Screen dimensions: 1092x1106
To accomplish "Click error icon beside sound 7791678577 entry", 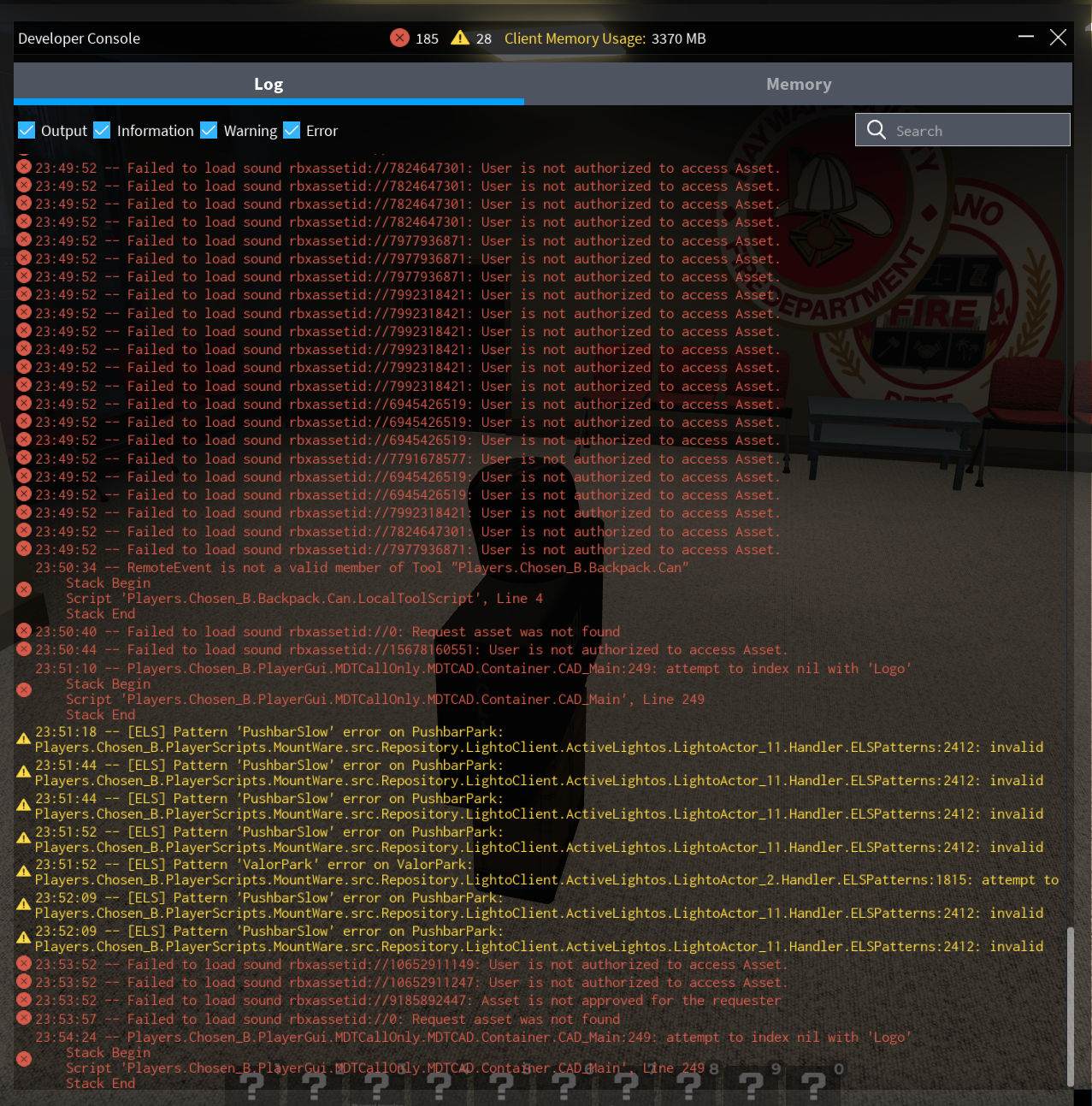I will (24, 458).
